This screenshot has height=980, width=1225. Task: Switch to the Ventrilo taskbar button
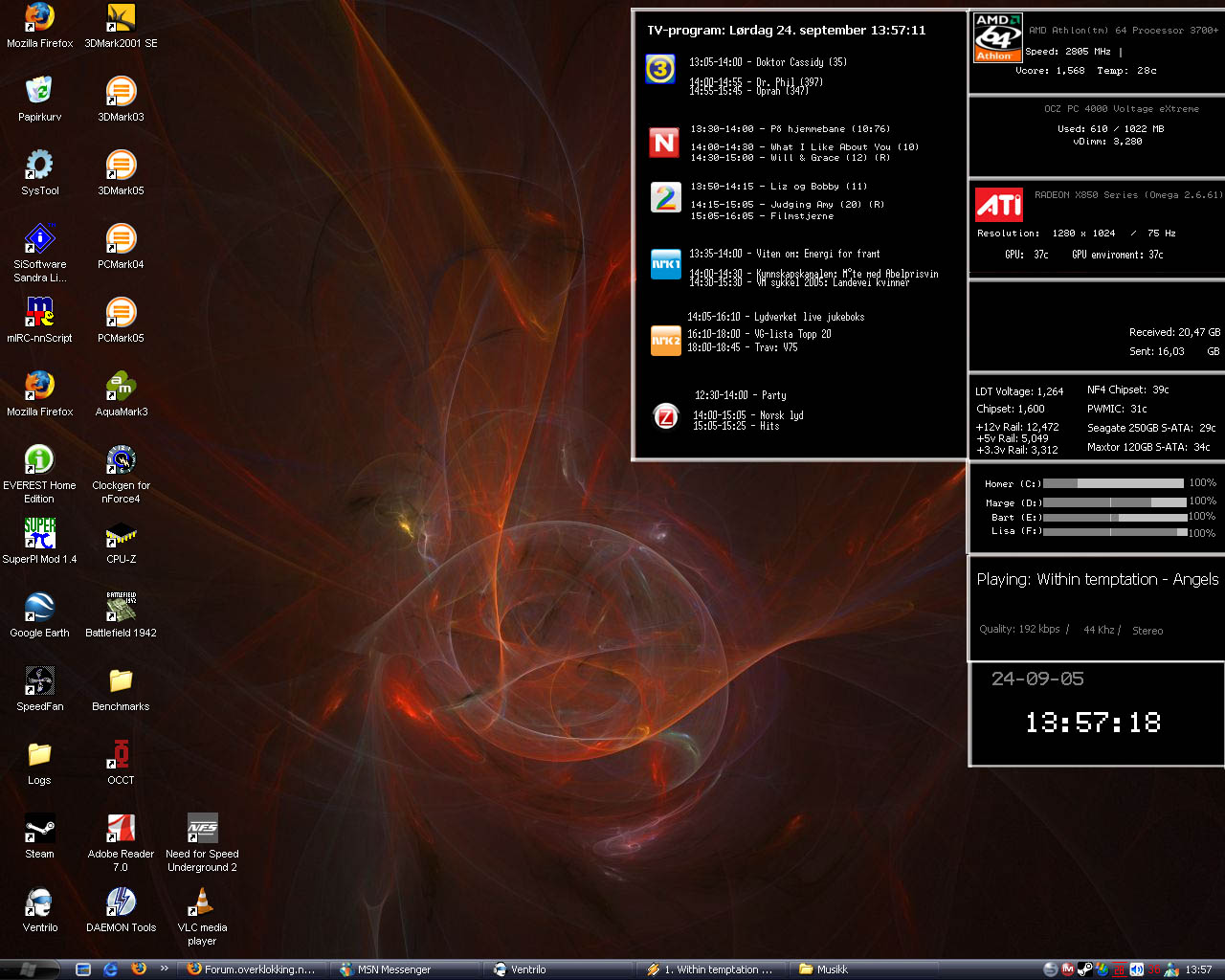(561, 969)
